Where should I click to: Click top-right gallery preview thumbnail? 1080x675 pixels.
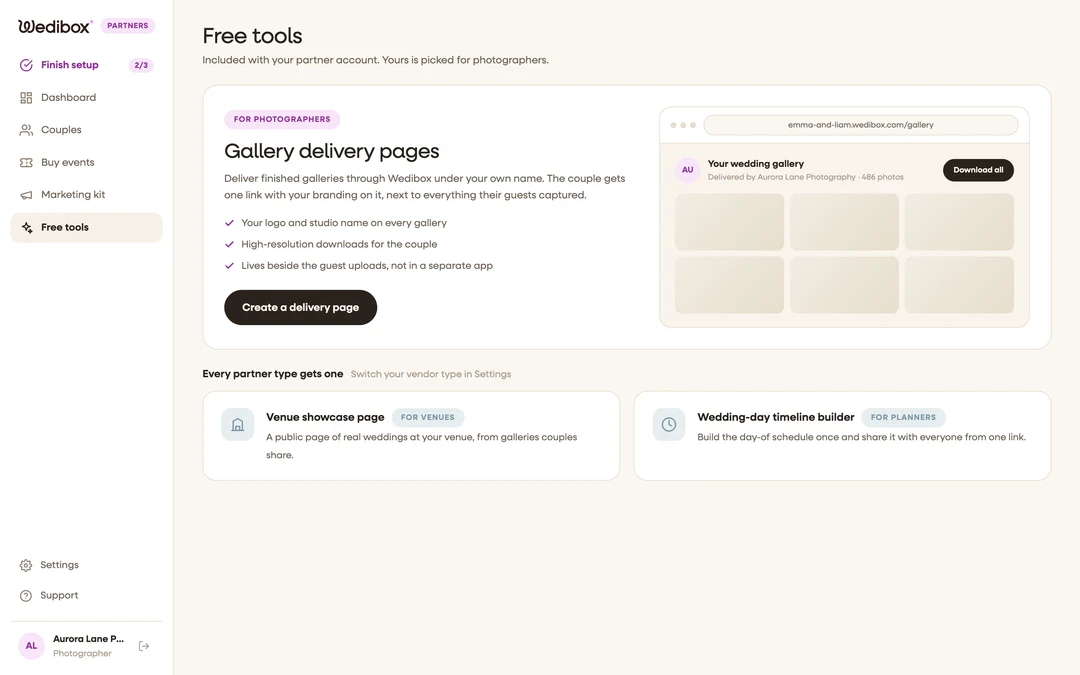(959, 222)
